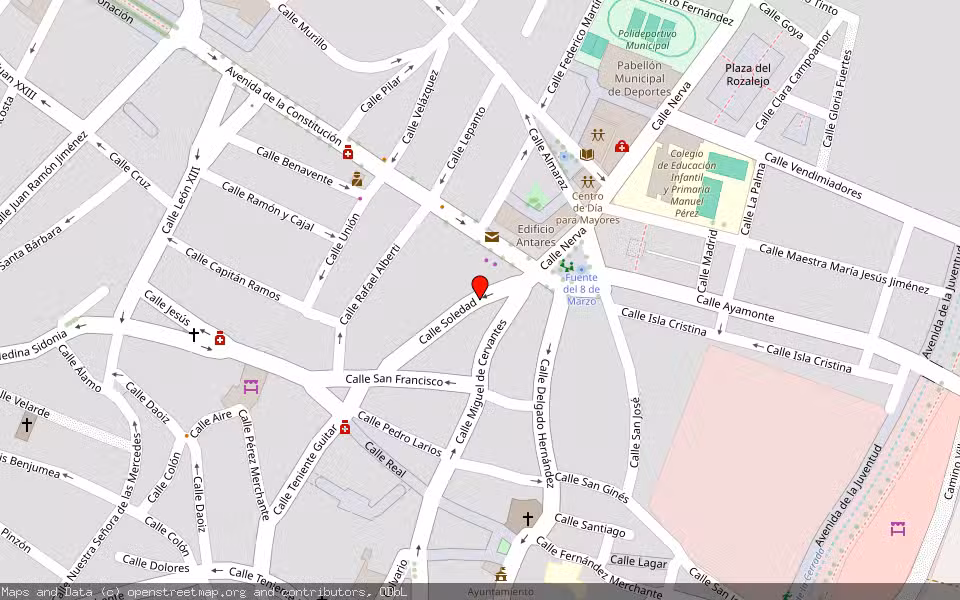
Task: Select the Fuente del 8 de Marzo label
Action: click(581, 289)
